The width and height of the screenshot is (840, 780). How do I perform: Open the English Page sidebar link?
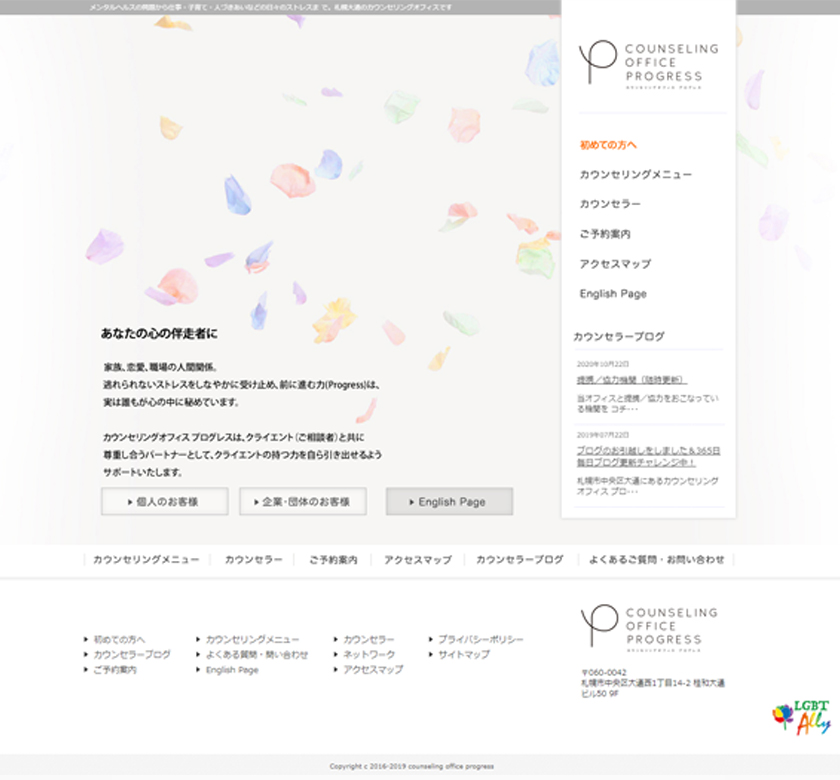(x=613, y=293)
